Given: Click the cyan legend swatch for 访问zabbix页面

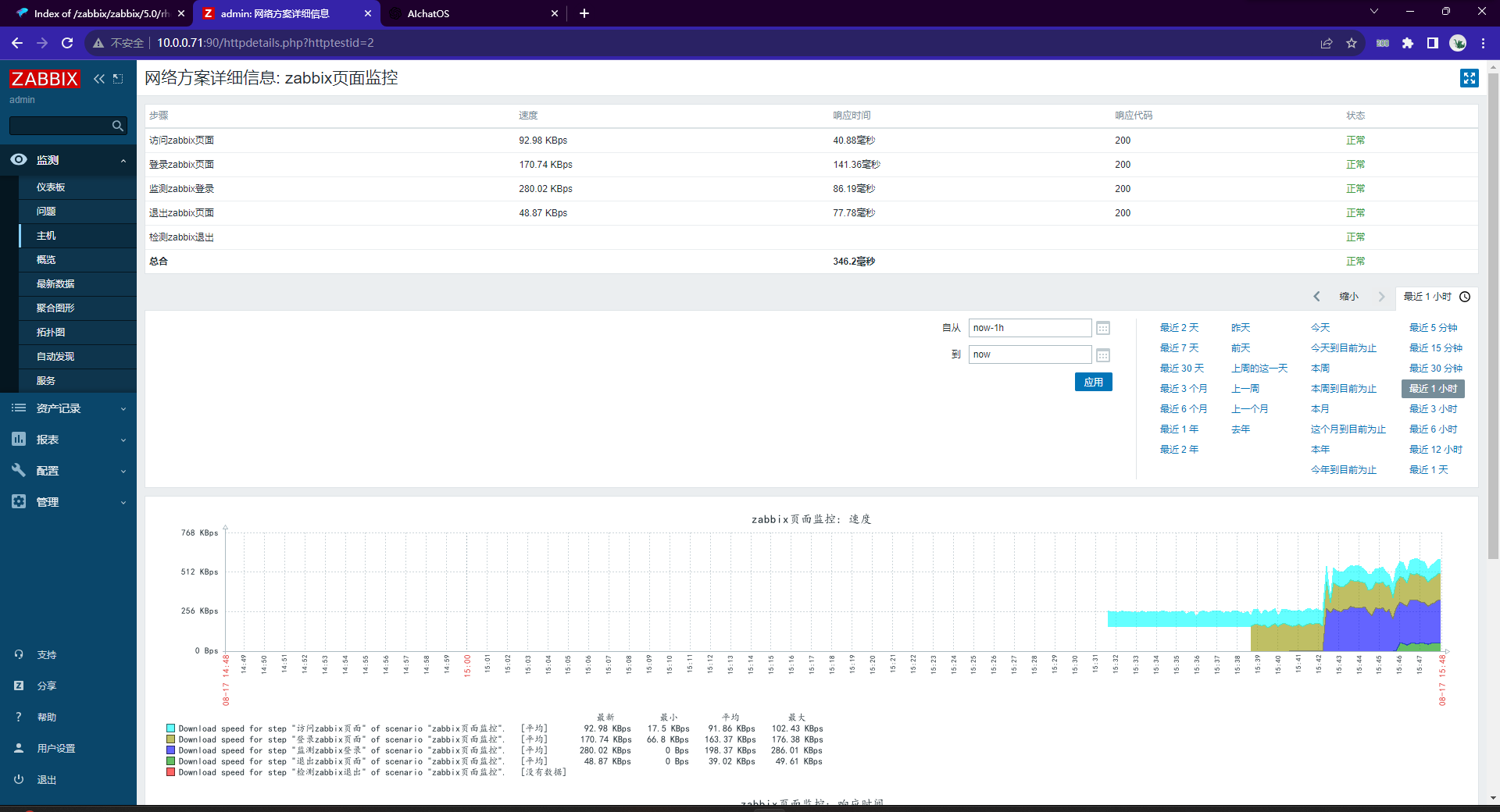Looking at the screenshot, I should click(170, 728).
